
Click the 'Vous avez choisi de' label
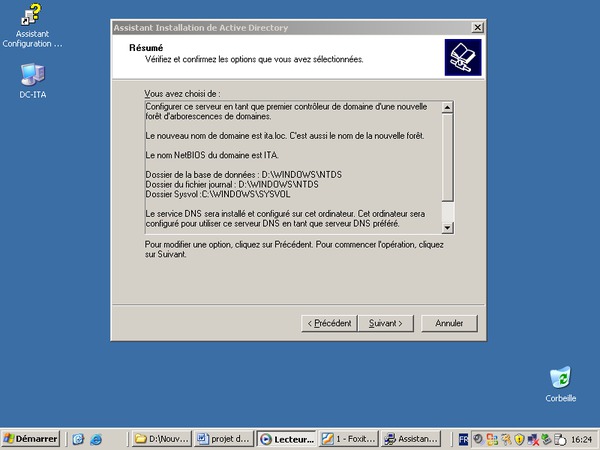pos(182,94)
